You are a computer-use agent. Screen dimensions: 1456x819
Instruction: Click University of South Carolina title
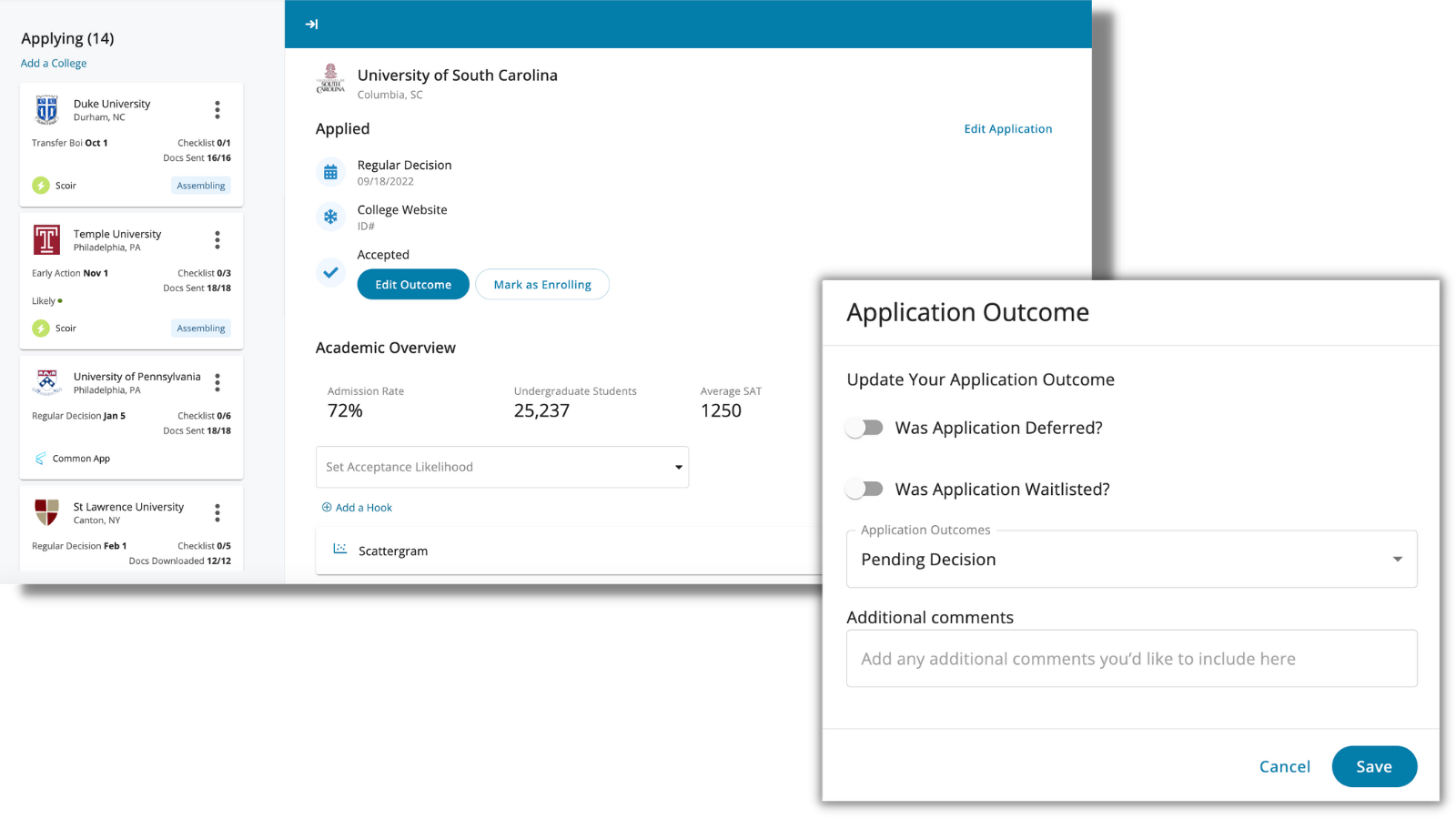point(457,76)
